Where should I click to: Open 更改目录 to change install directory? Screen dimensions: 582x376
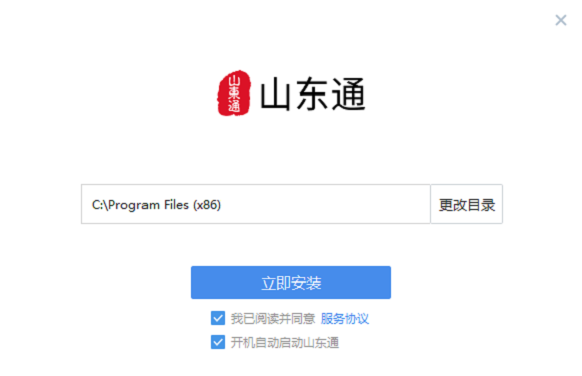pos(467,204)
